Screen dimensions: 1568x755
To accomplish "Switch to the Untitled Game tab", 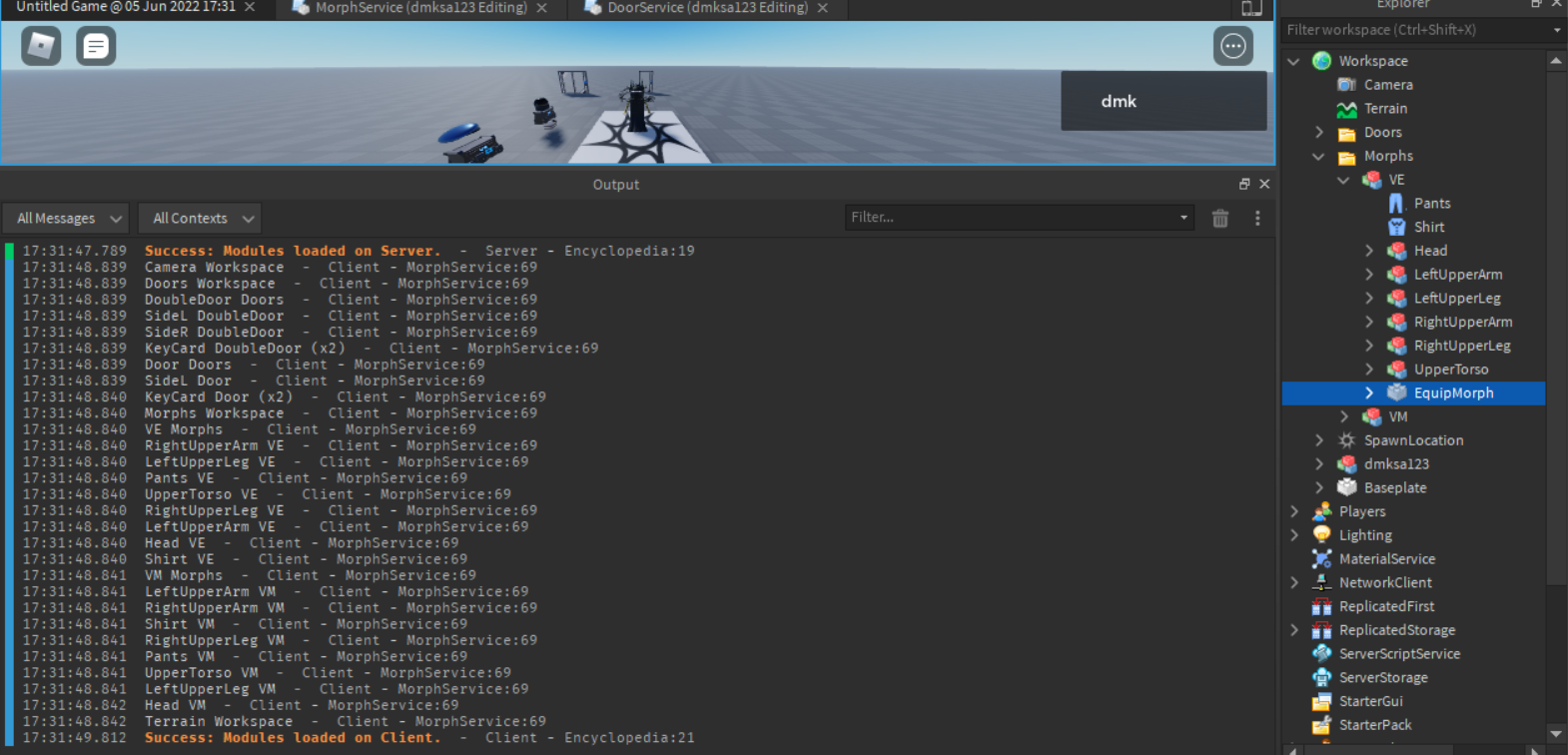I will [x=126, y=8].
